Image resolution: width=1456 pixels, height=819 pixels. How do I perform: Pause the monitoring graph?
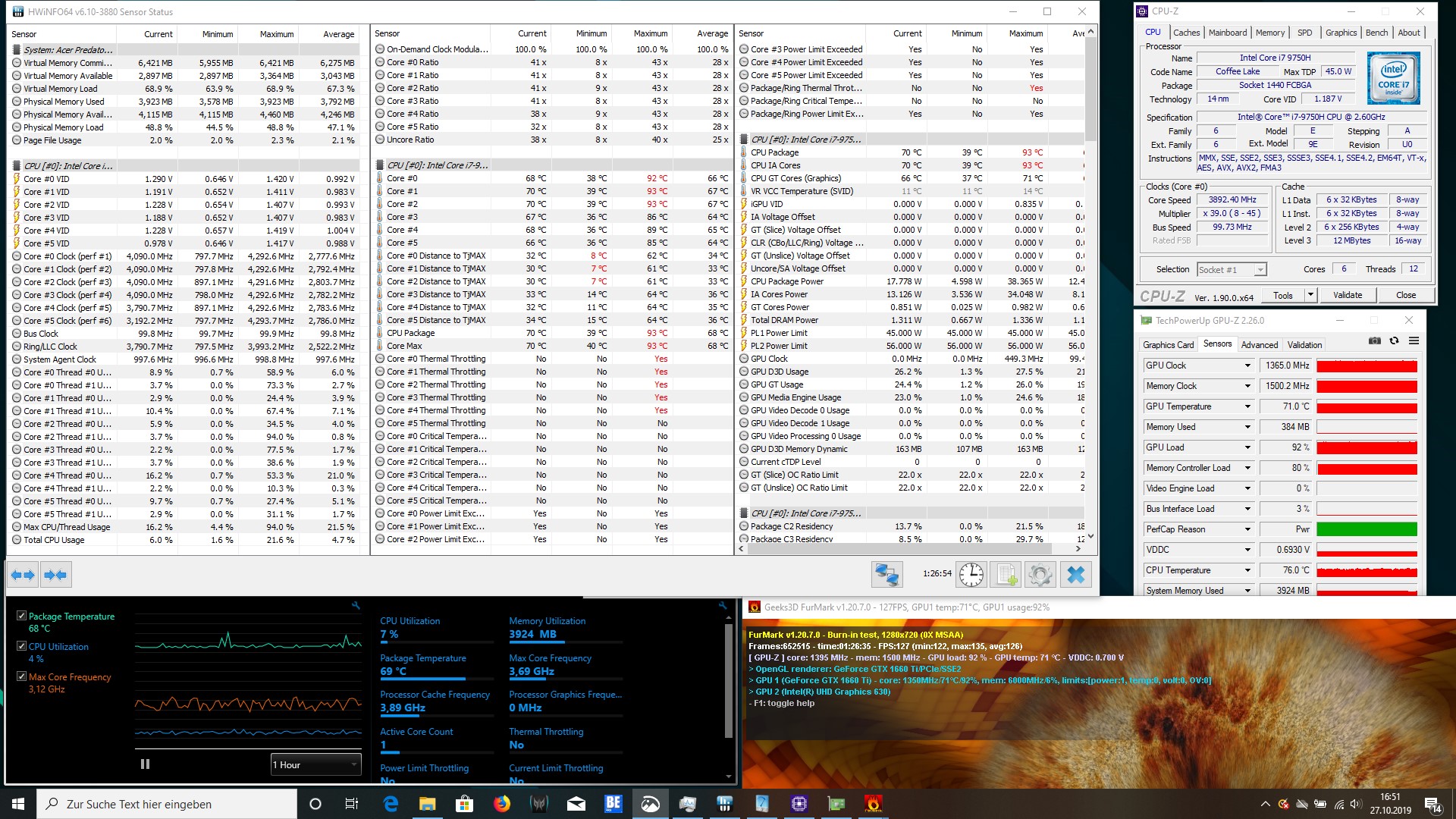point(145,764)
